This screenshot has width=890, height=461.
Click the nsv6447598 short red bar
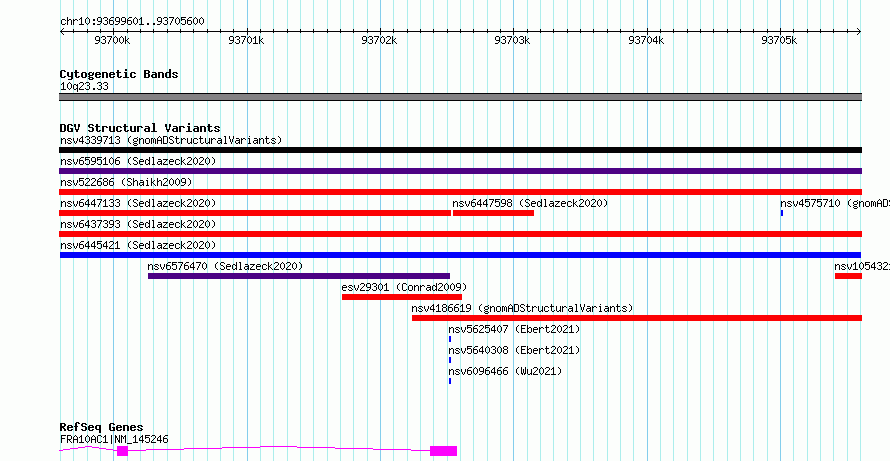[493, 213]
